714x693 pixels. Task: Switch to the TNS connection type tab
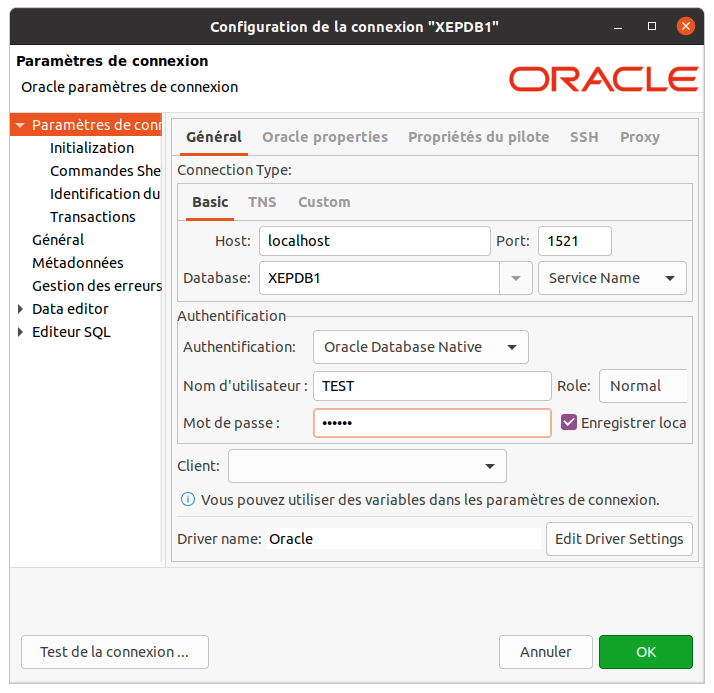pos(262,202)
